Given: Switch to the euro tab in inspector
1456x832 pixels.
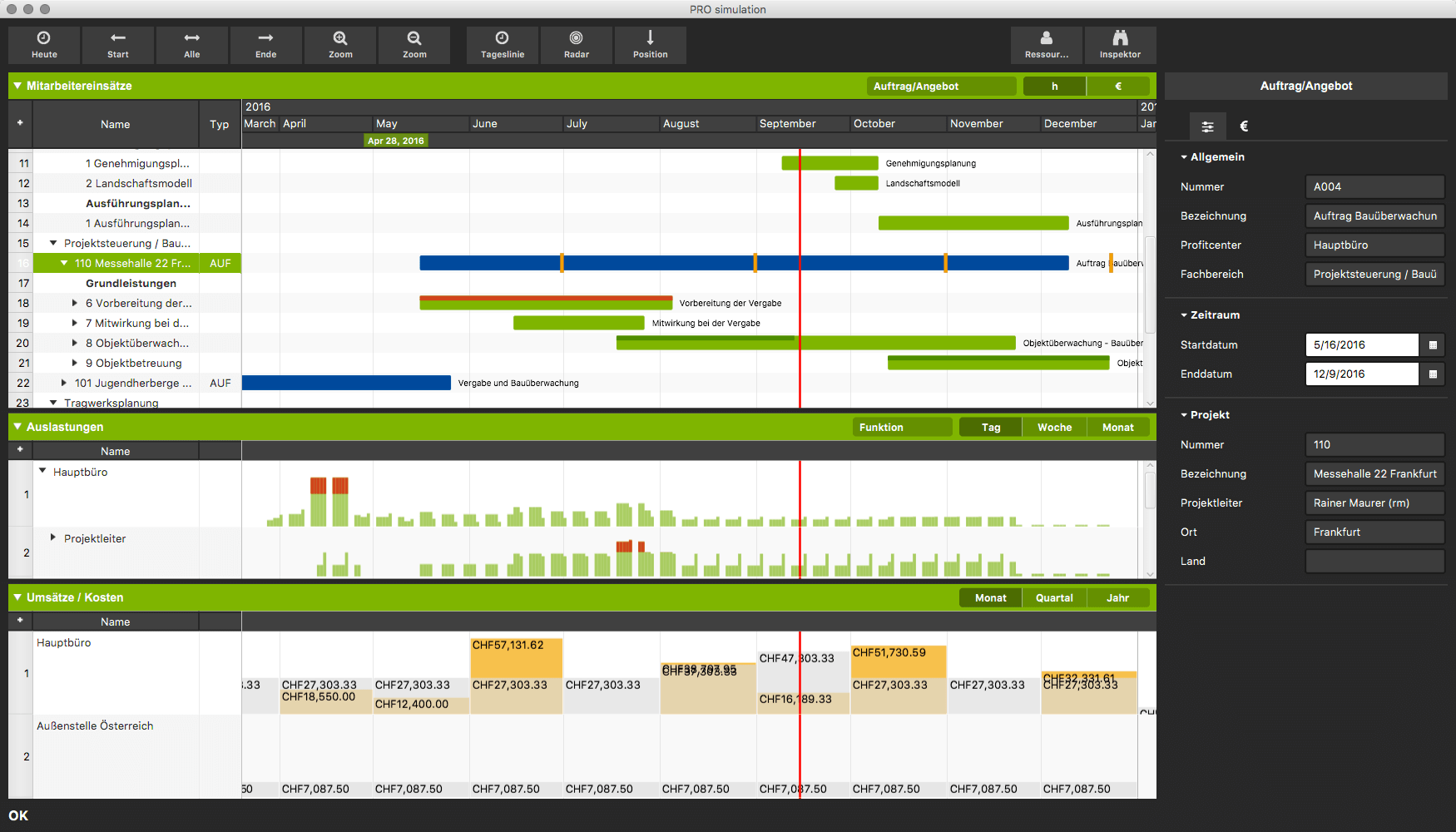Looking at the screenshot, I should (x=1244, y=126).
